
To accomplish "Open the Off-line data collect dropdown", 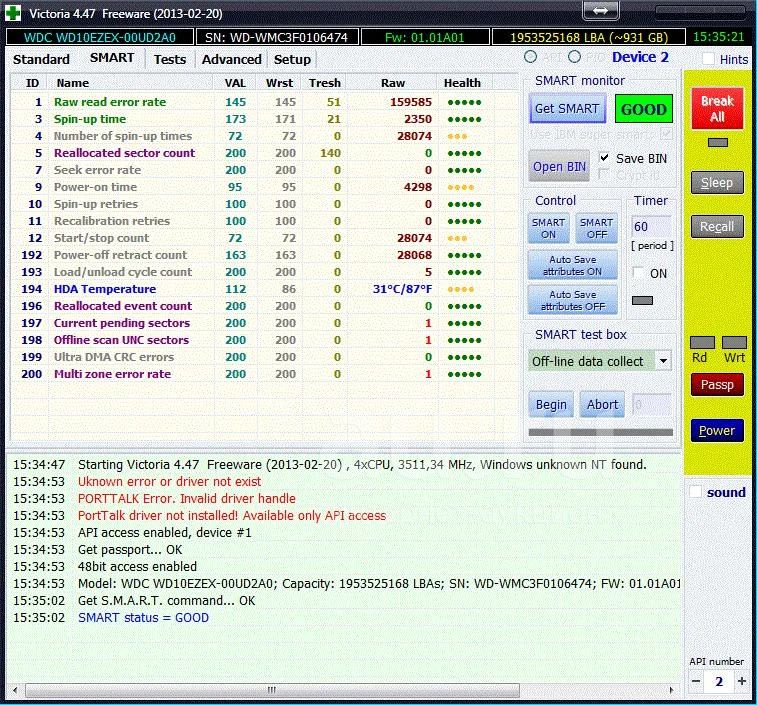I will (x=663, y=361).
